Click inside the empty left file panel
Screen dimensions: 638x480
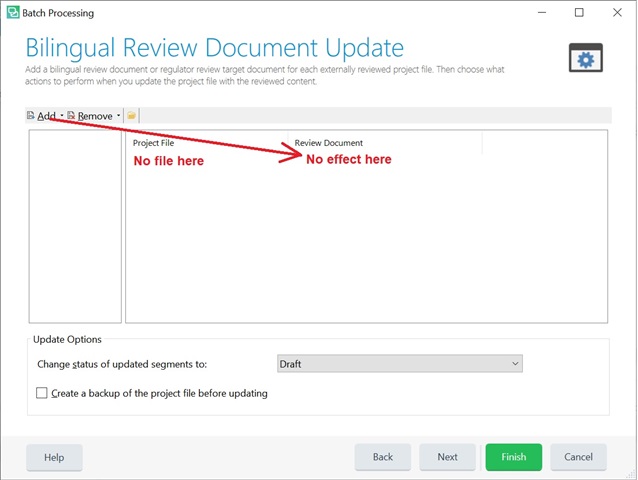pos(75,227)
